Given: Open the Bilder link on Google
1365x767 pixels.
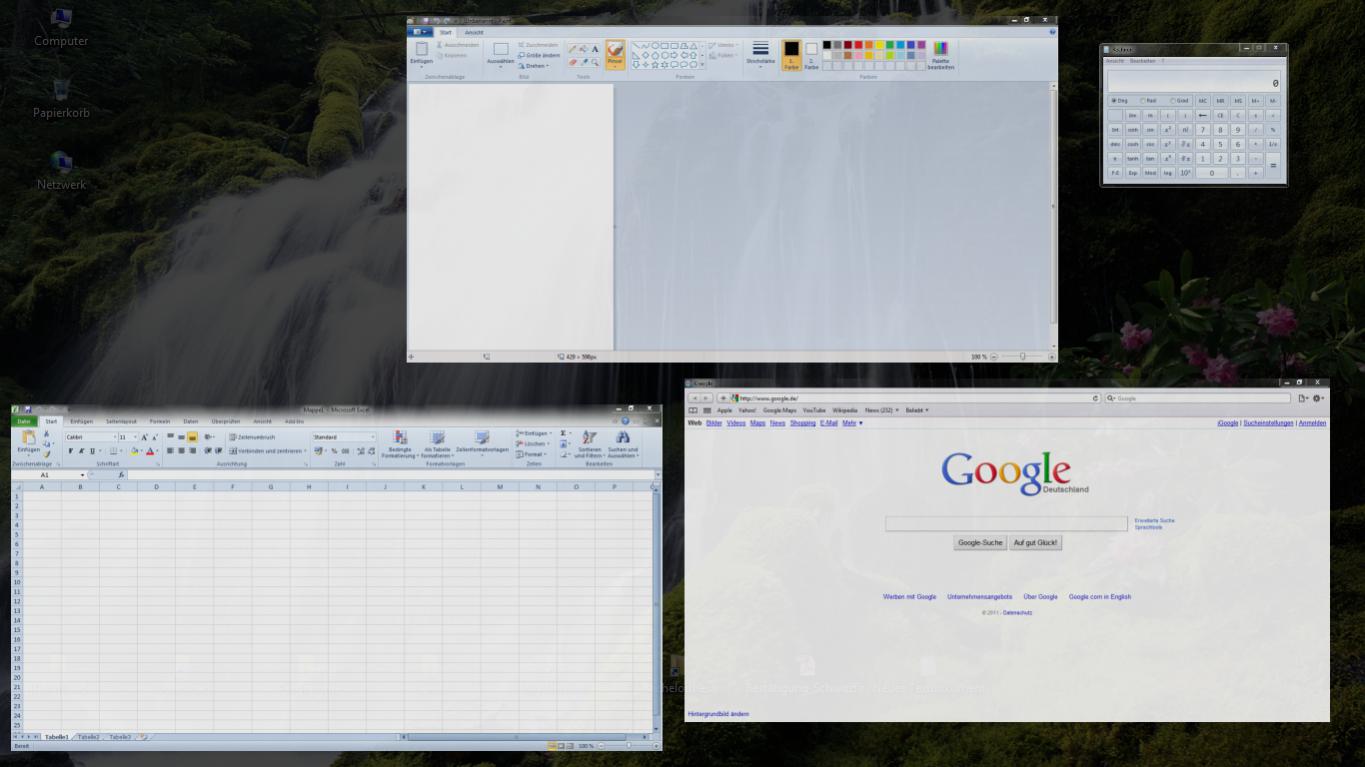Looking at the screenshot, I should point(714,423).
